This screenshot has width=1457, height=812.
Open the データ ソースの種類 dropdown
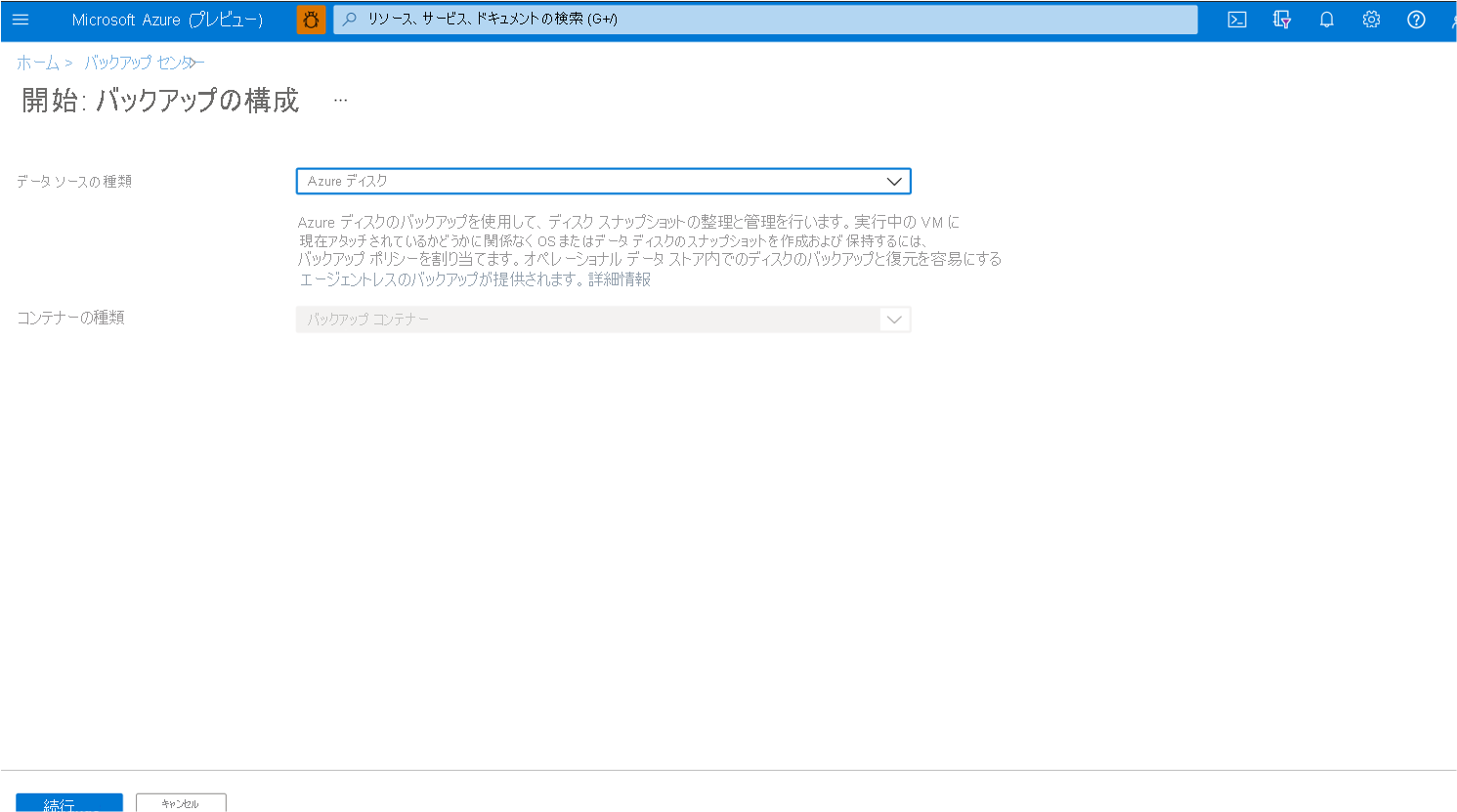click(603, 182)
